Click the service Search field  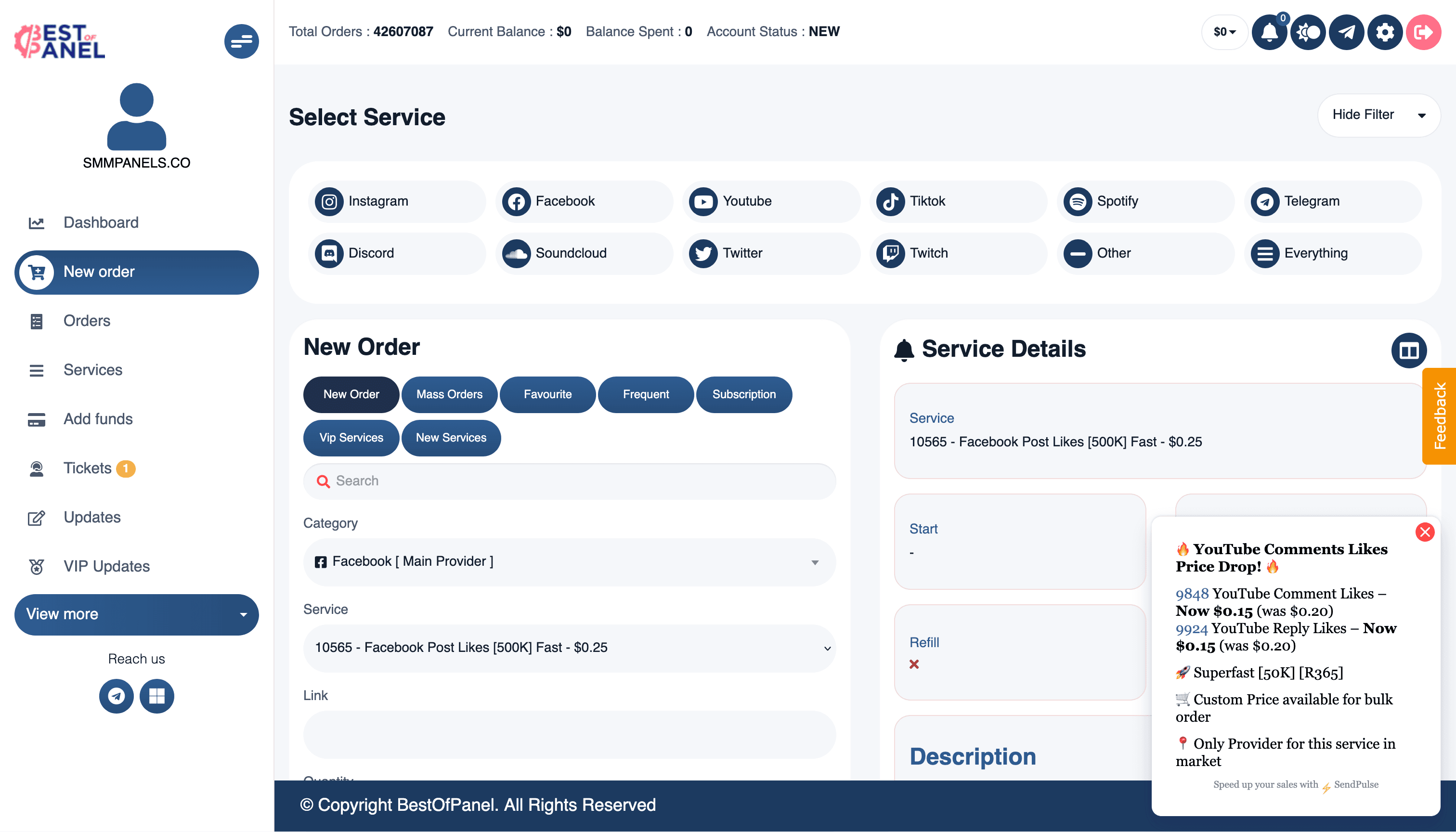click(569, 481)
